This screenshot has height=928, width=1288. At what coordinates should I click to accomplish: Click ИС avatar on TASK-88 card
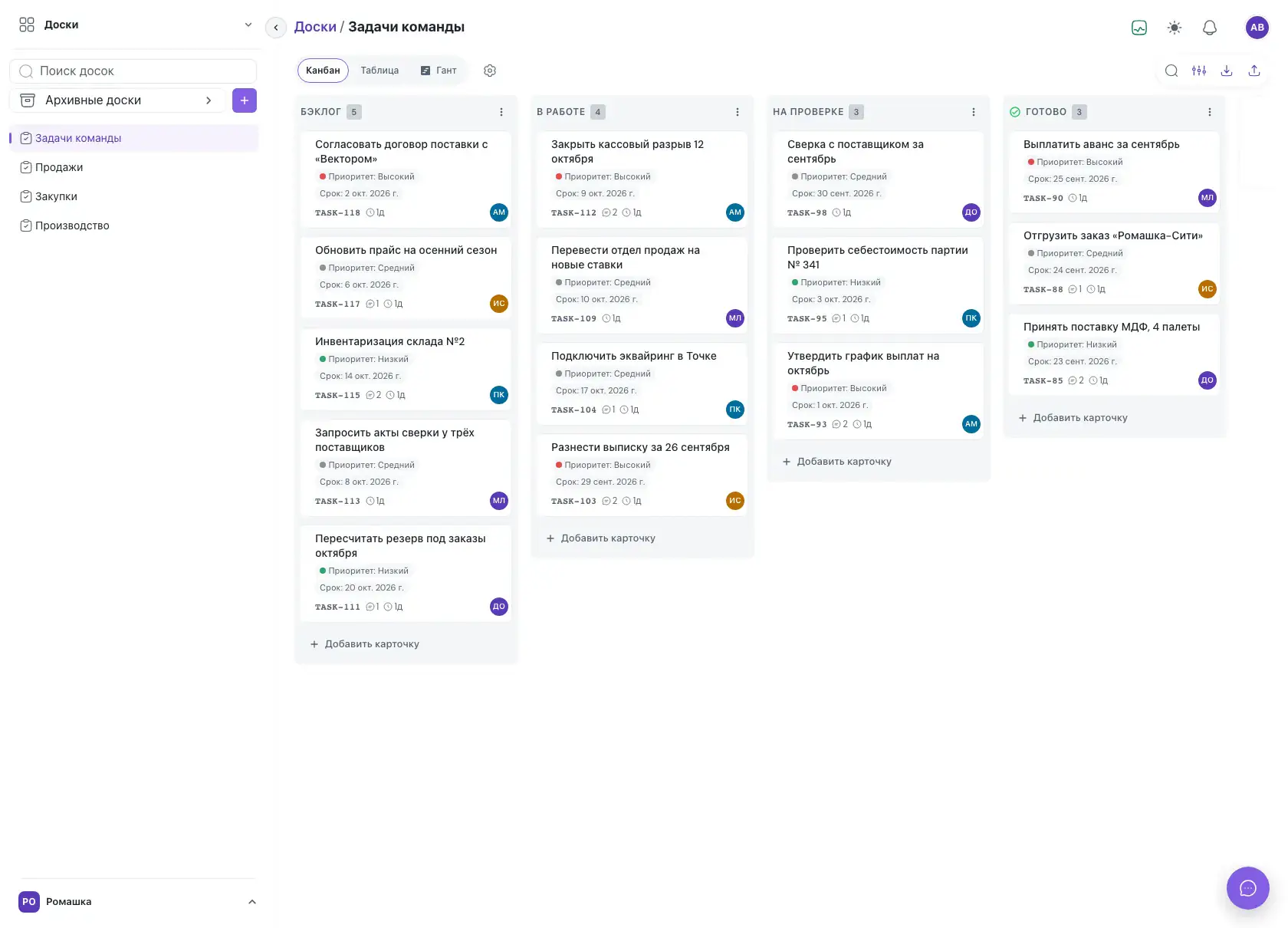point(1207,289)
